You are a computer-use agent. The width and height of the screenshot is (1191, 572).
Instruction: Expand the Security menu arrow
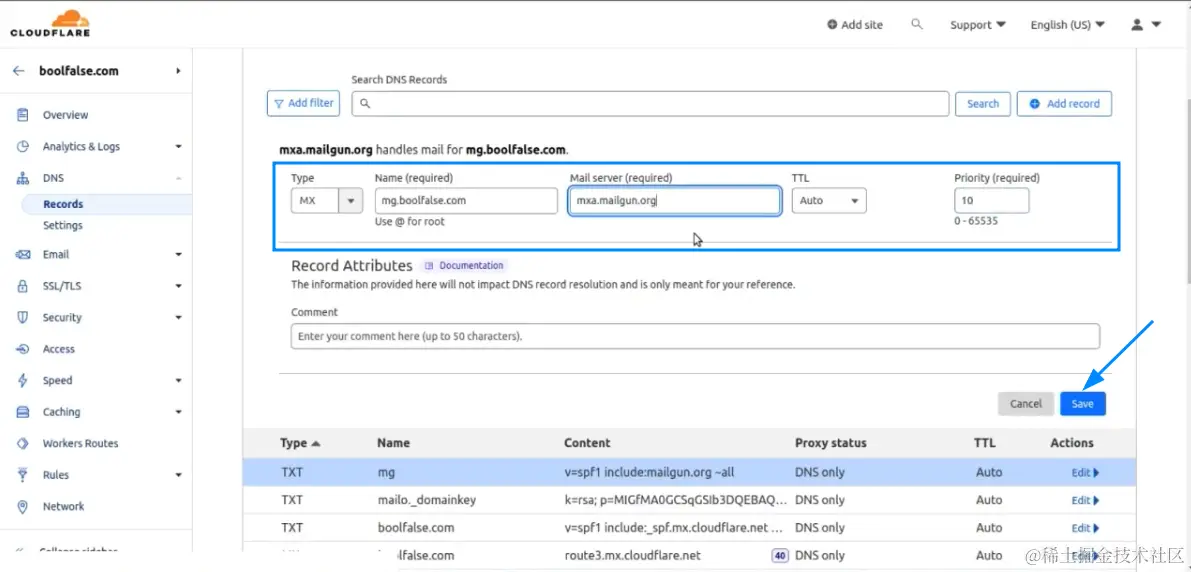coord(178,318)
